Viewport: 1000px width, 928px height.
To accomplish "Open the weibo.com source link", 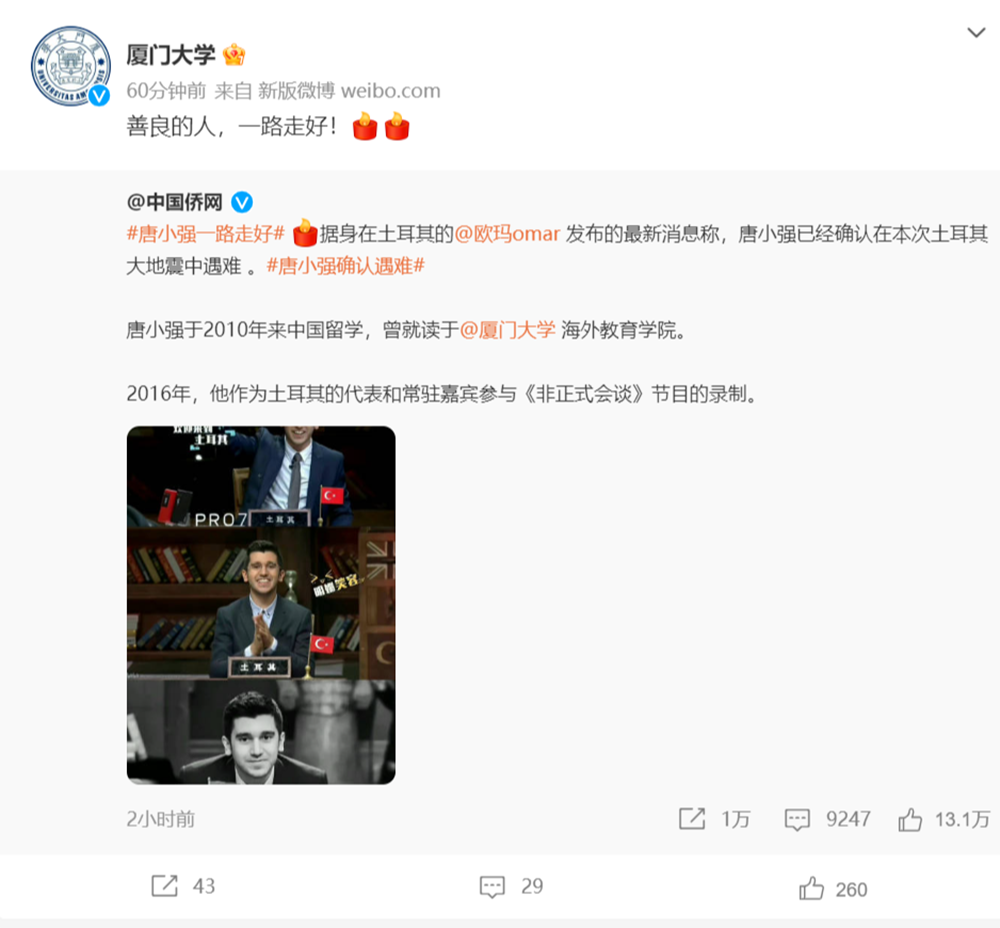I will [390, 91].
